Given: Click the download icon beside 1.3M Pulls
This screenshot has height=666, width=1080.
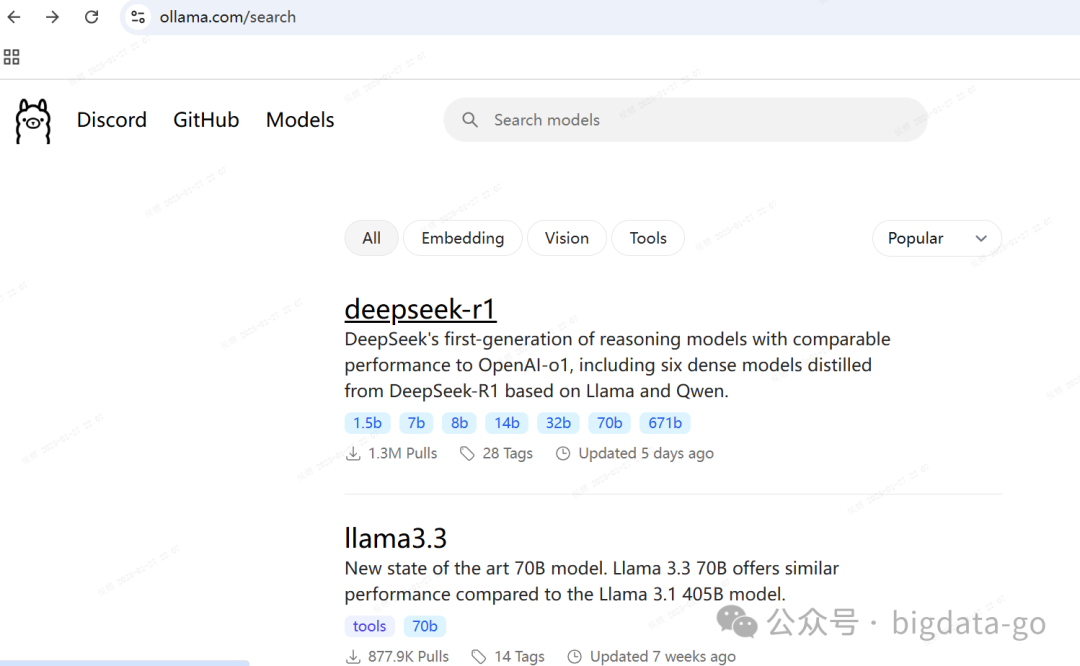Looking at the screenshot, I should (353, 453).
